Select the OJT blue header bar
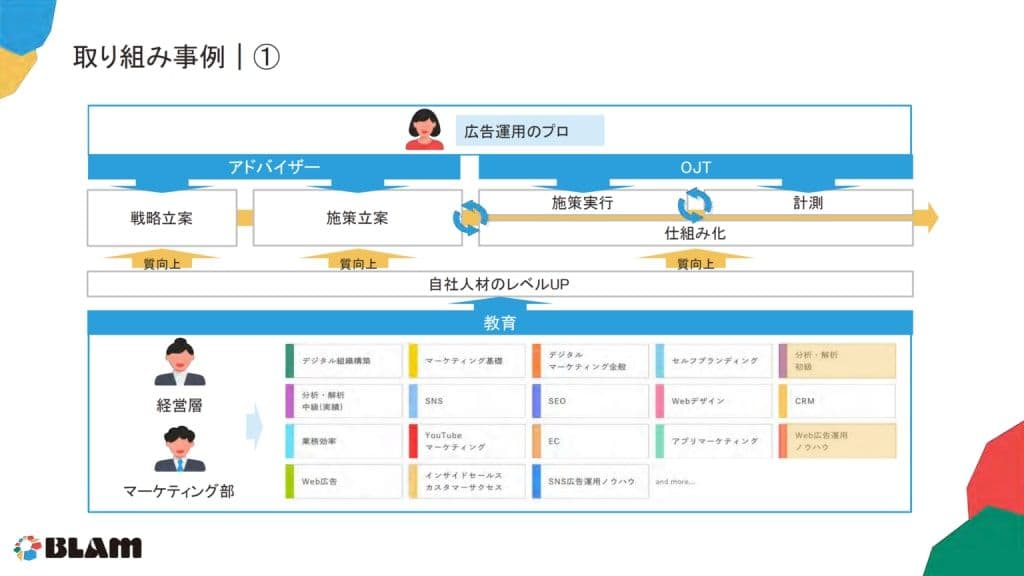Screen dimensions: 1024x576 point(695,167)
